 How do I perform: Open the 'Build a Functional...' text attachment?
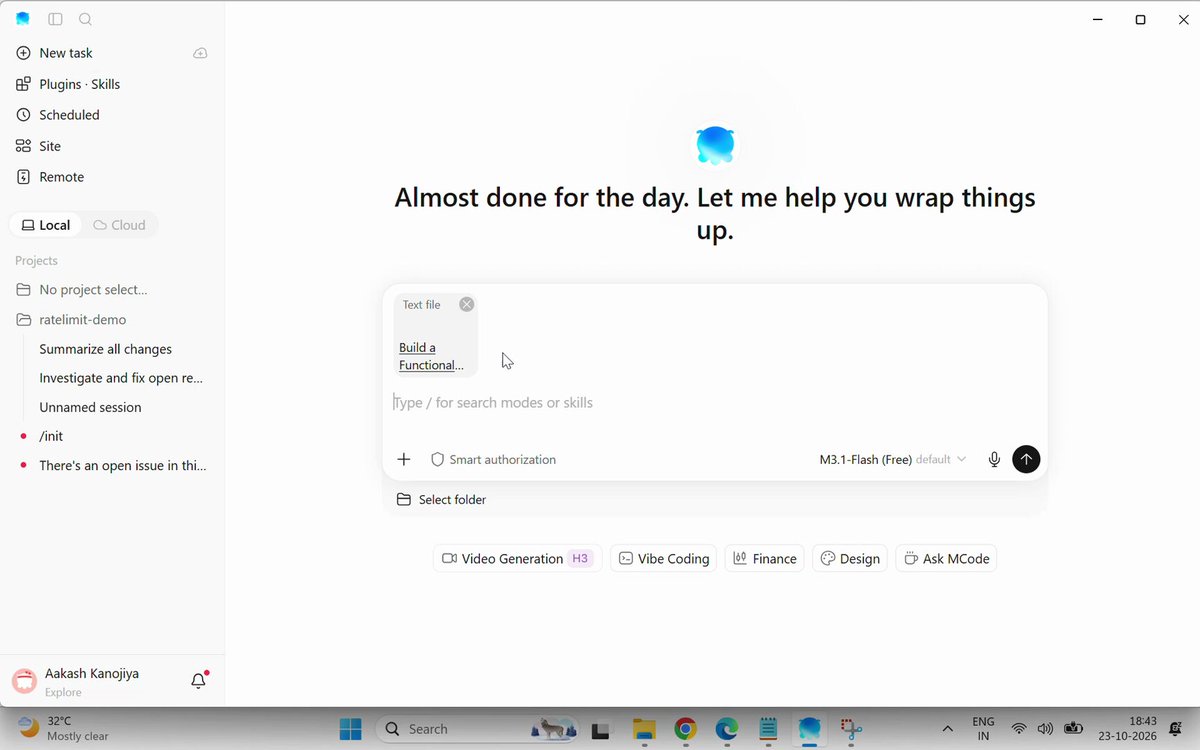pyautogui.click(x=431, y=356)
